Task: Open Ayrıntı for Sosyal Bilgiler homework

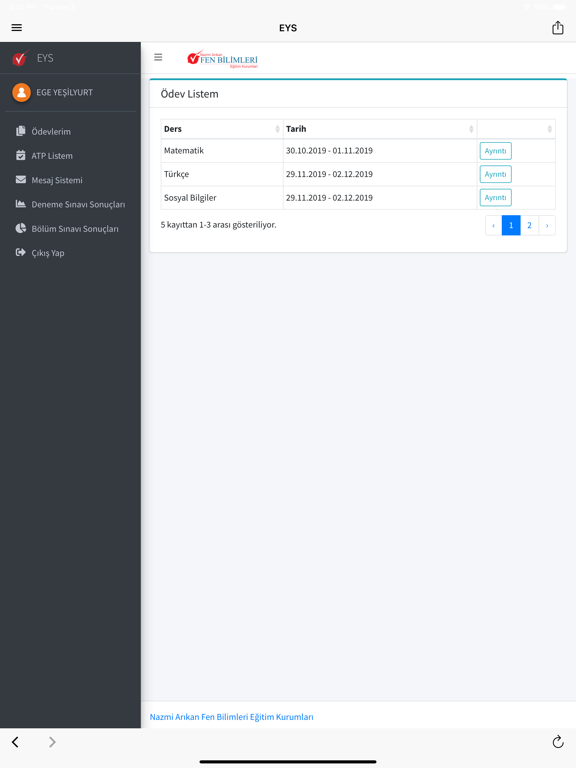Action: (495, 198)
